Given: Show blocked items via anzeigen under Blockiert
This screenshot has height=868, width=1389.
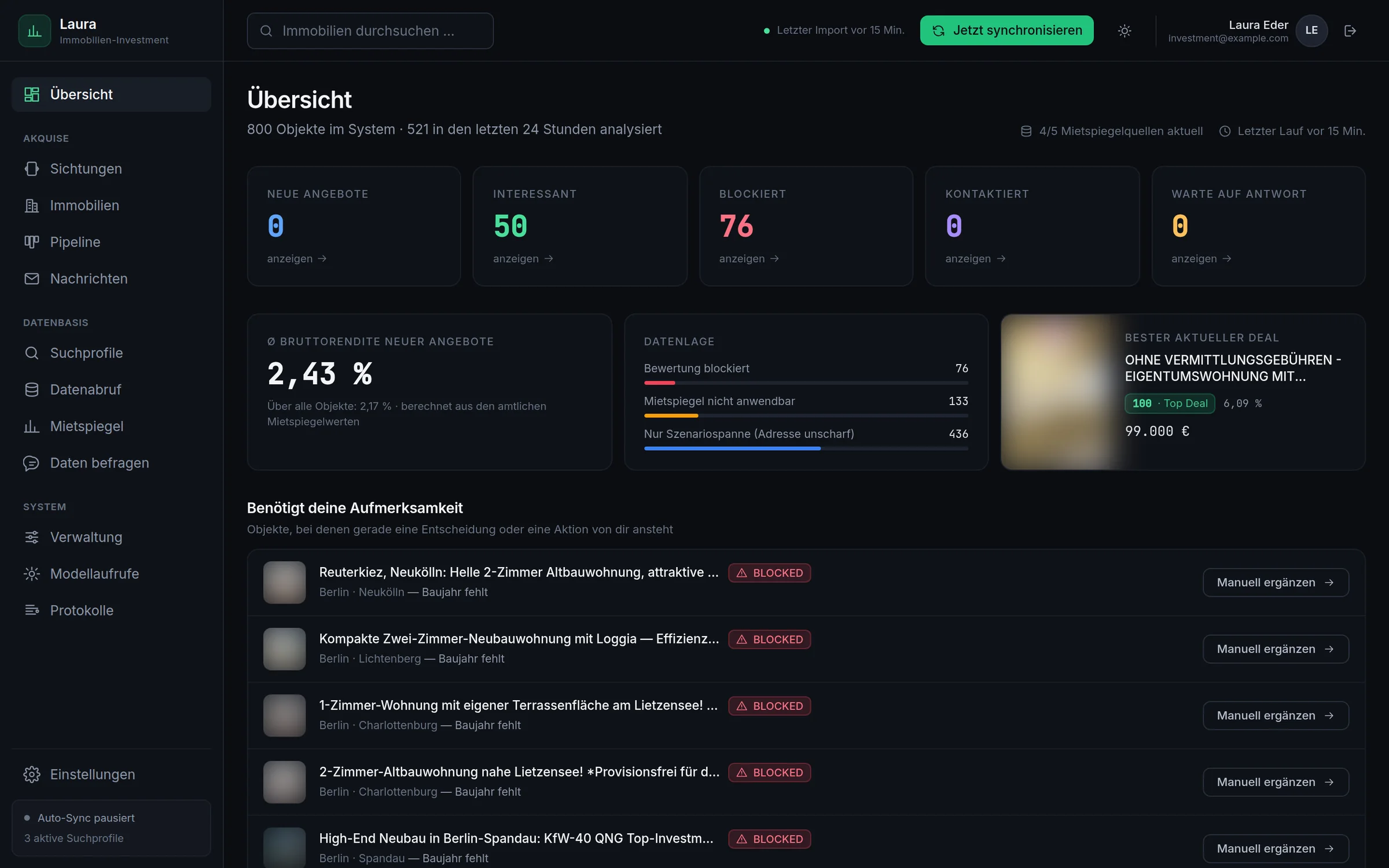Looking at the screenshot, I should (x=749, y=259).
